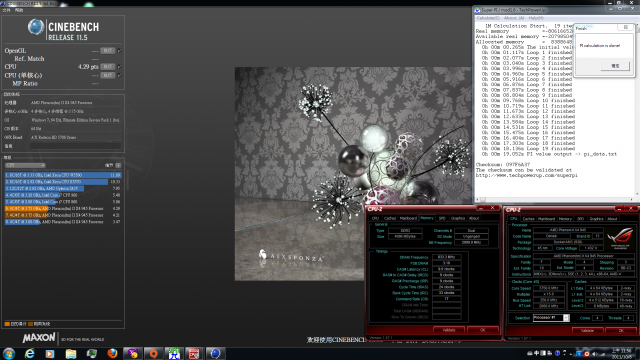Open the Help menu in Super PI

[x=536, y=18]
